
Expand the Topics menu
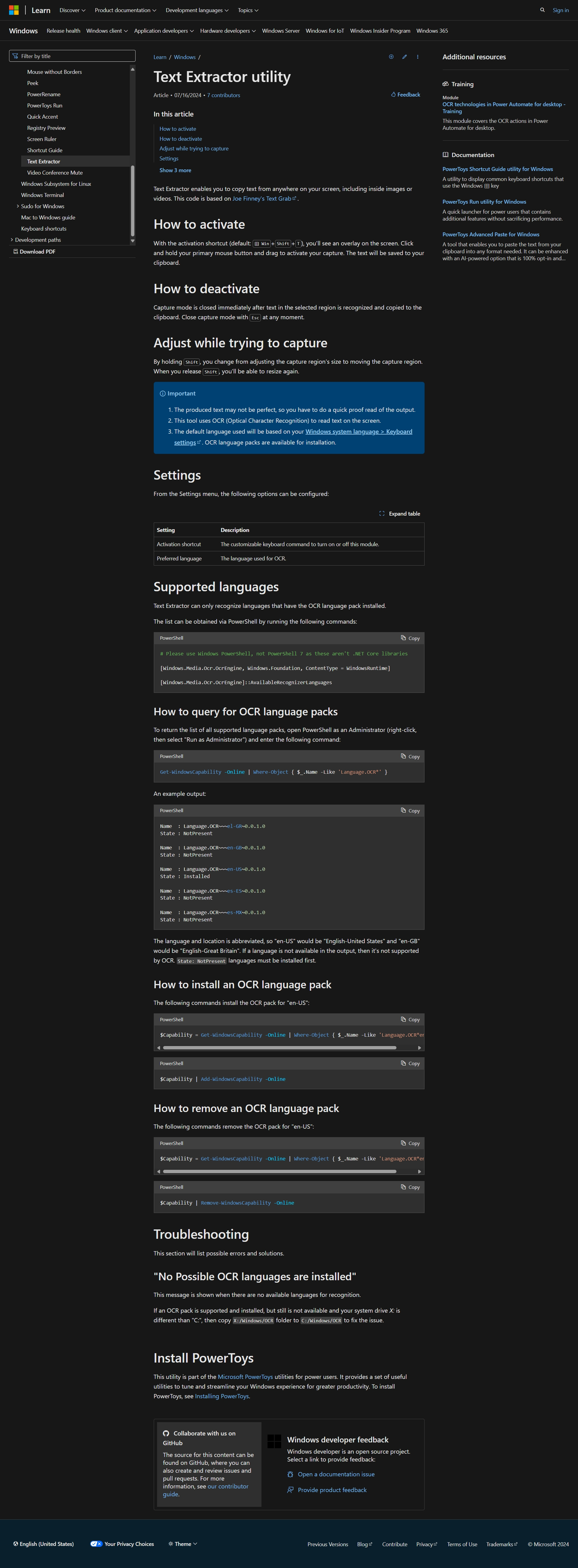[x=248, y=10]
